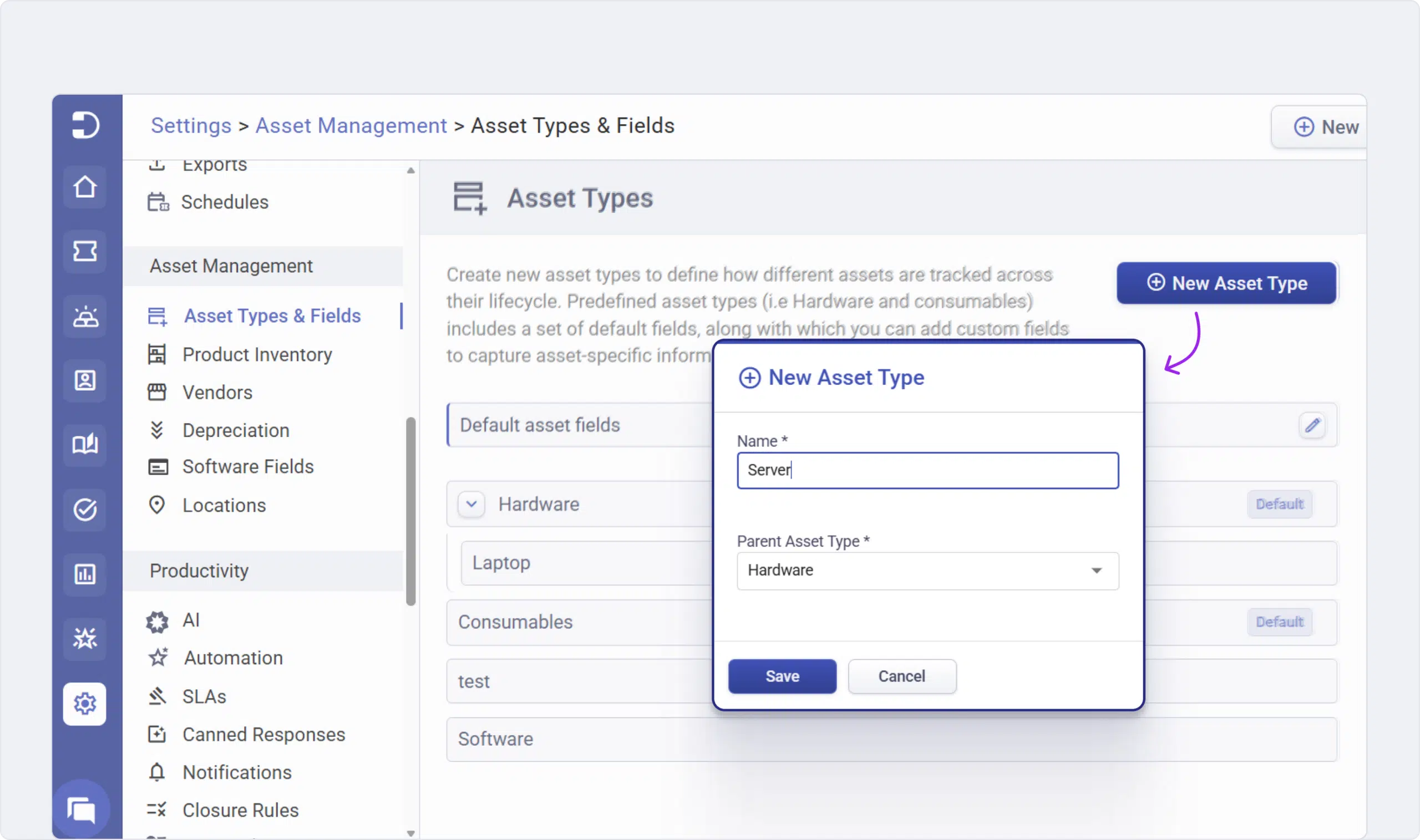Image resolution: width=1420 pixels, height=840 pixels.
Task: Click the Name input field
Action: point(927,470)
